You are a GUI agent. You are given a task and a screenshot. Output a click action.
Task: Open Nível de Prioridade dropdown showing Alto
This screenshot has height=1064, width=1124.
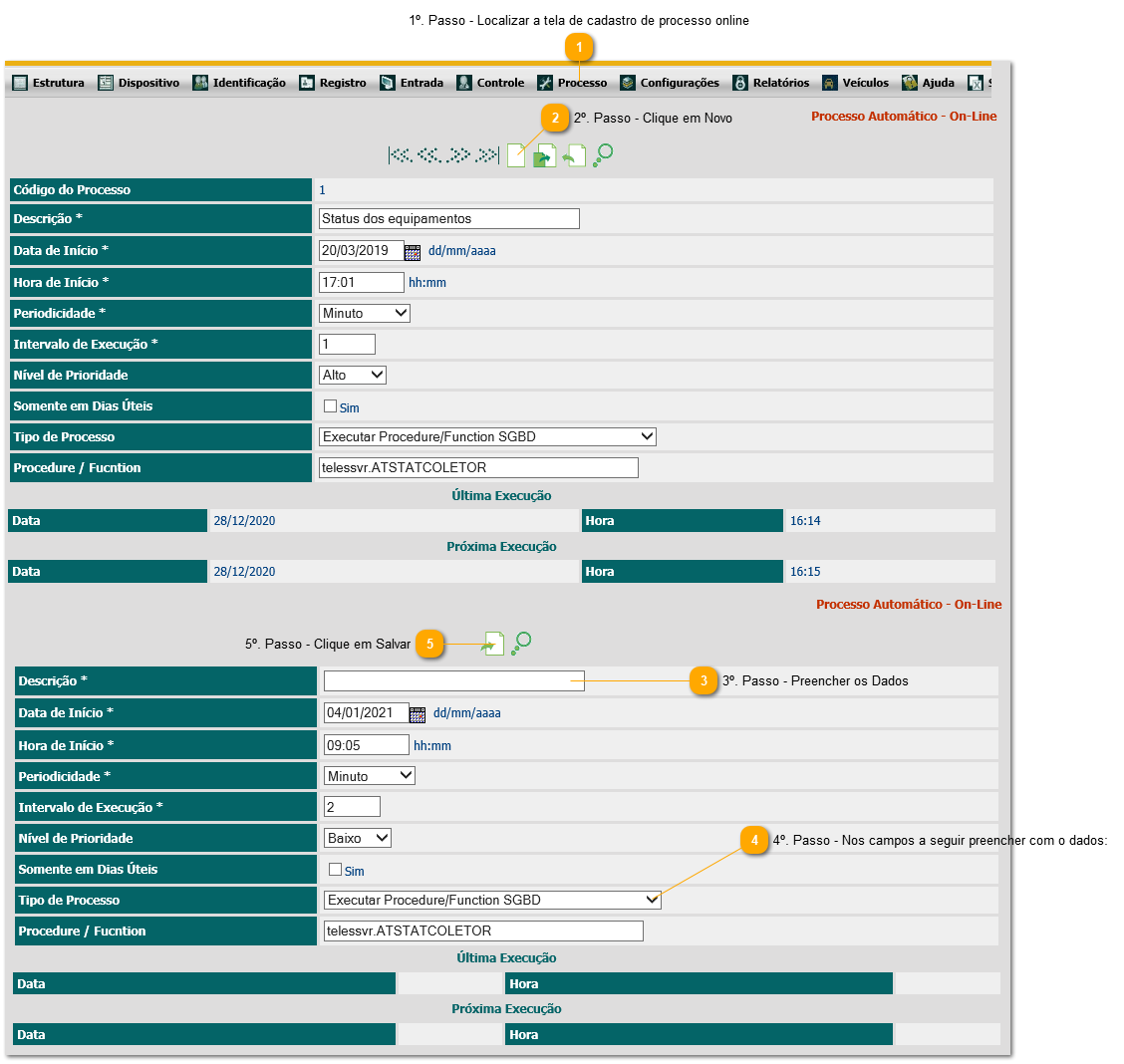pyautogui.click(x=353, y=375)
